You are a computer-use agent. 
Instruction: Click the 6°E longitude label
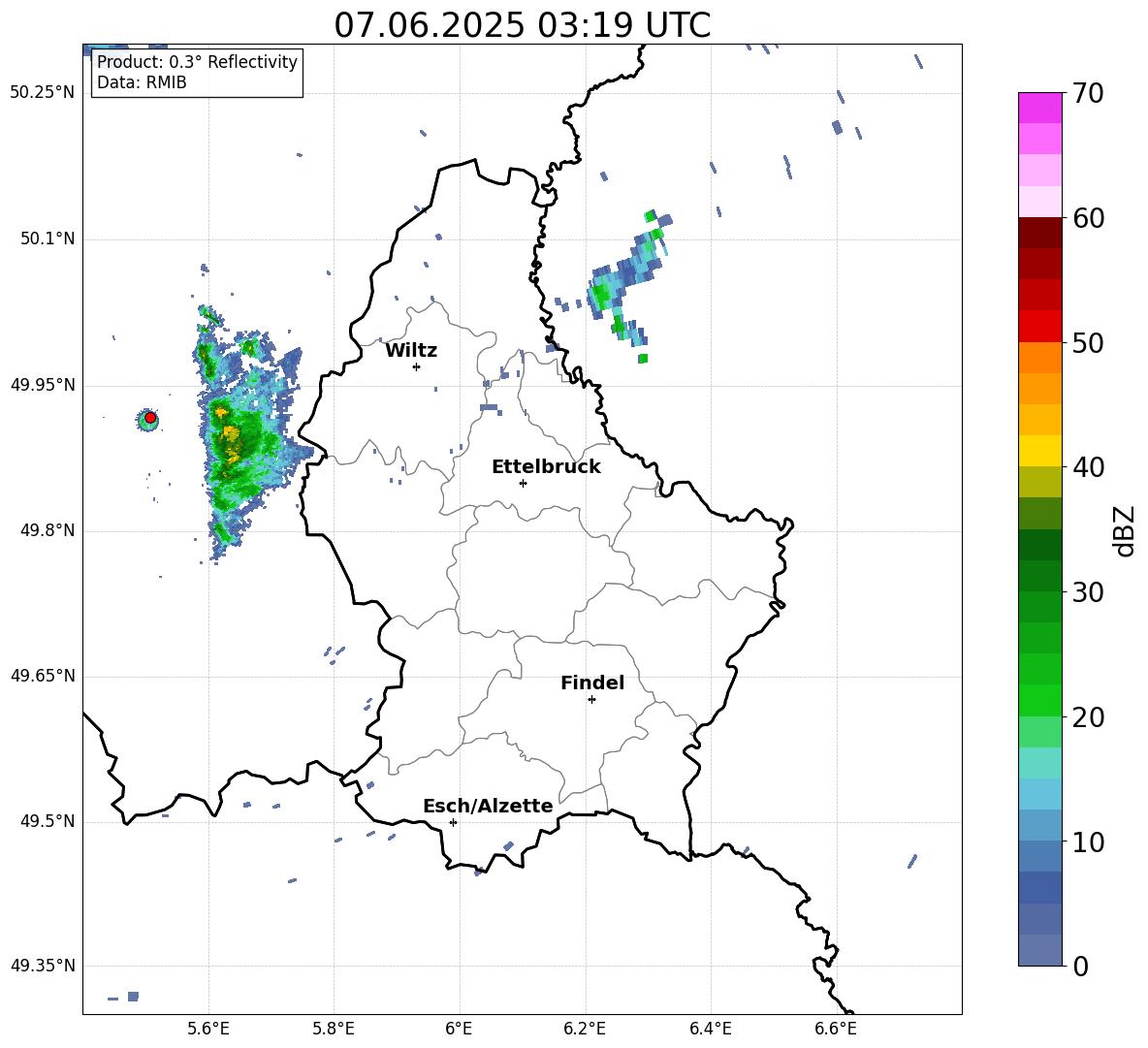point(459,1029)
